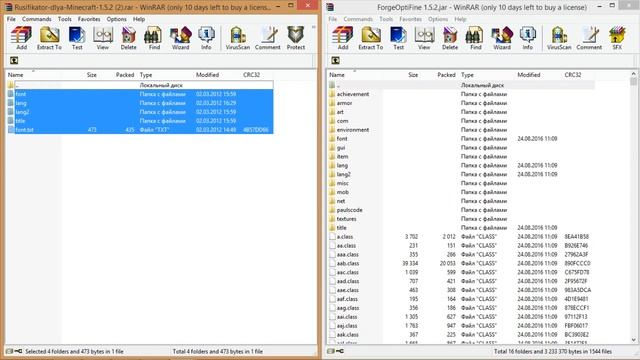Open Tools menu in Rusifikator window
The height and width of the screenshot is (360, 640).
pyautogui.click(x=64, y=19)
